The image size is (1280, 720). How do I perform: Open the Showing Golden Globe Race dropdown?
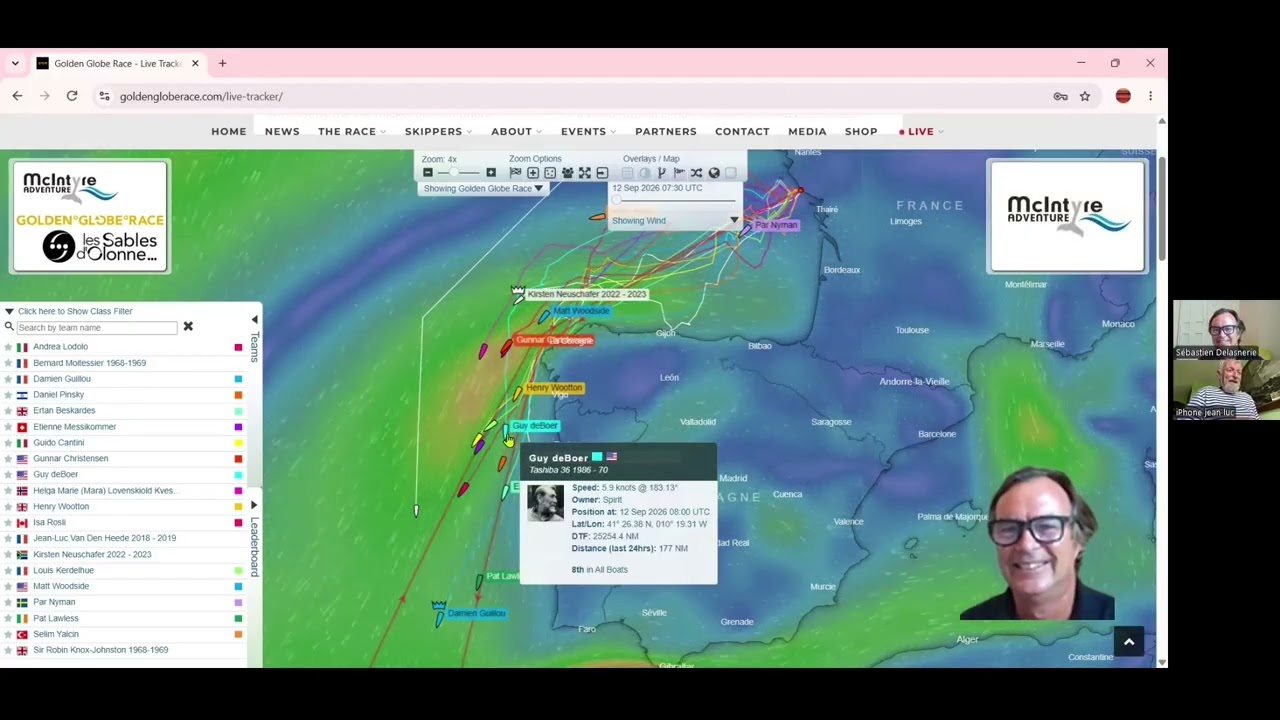(x=483, y=188)
